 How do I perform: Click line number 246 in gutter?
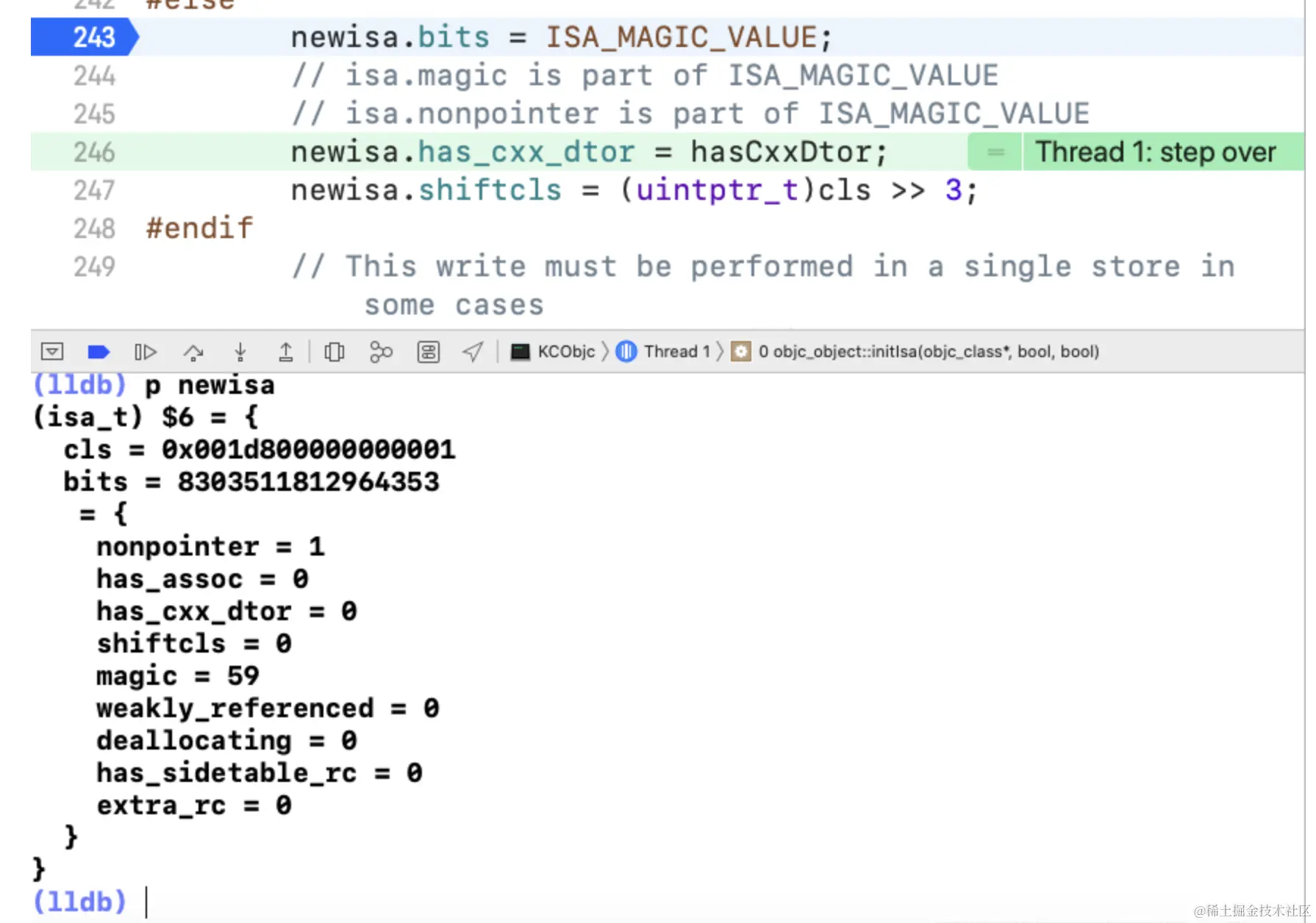[95, 152]
